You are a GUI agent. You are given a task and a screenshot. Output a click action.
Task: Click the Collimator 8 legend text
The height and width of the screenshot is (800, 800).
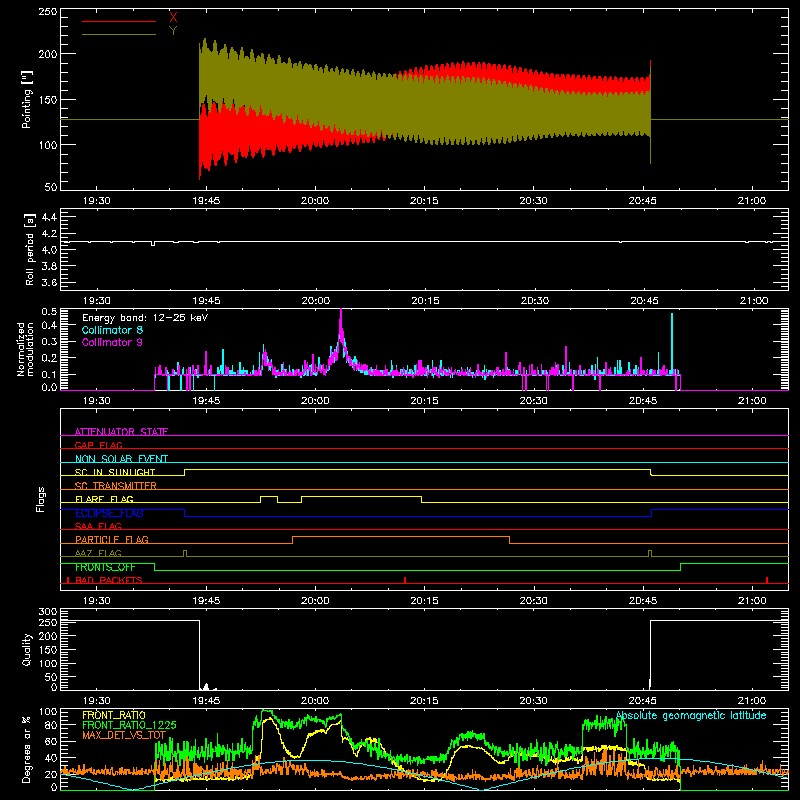click(112, 330)
